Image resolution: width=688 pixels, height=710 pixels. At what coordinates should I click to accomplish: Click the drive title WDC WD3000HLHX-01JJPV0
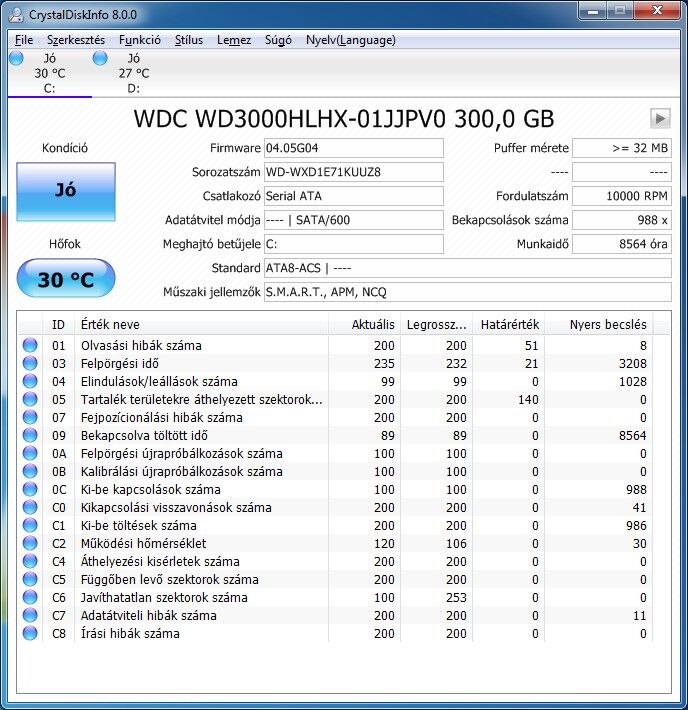point(289,119)
